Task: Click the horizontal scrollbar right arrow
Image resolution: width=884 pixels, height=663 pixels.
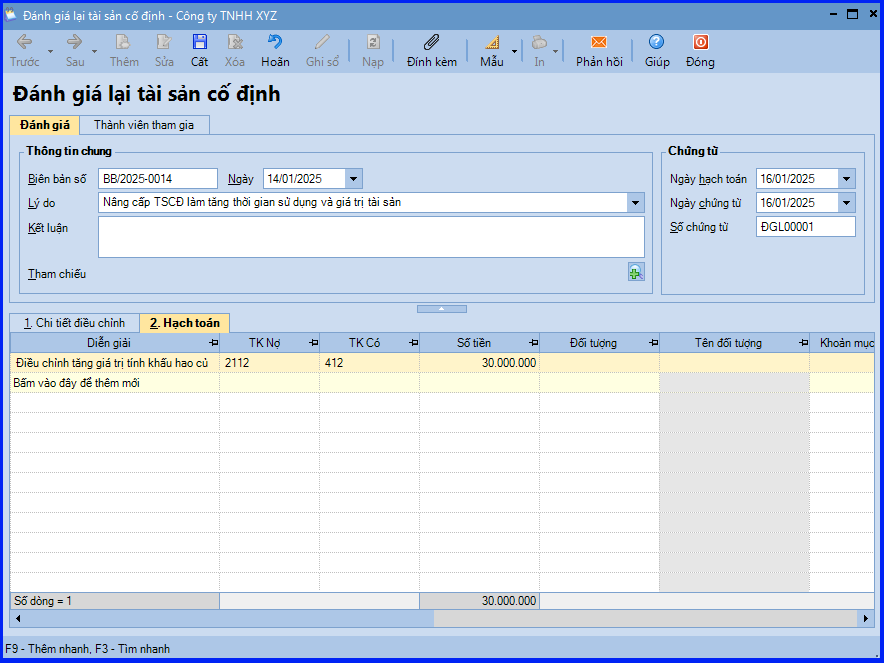Action: click(866, 619)
